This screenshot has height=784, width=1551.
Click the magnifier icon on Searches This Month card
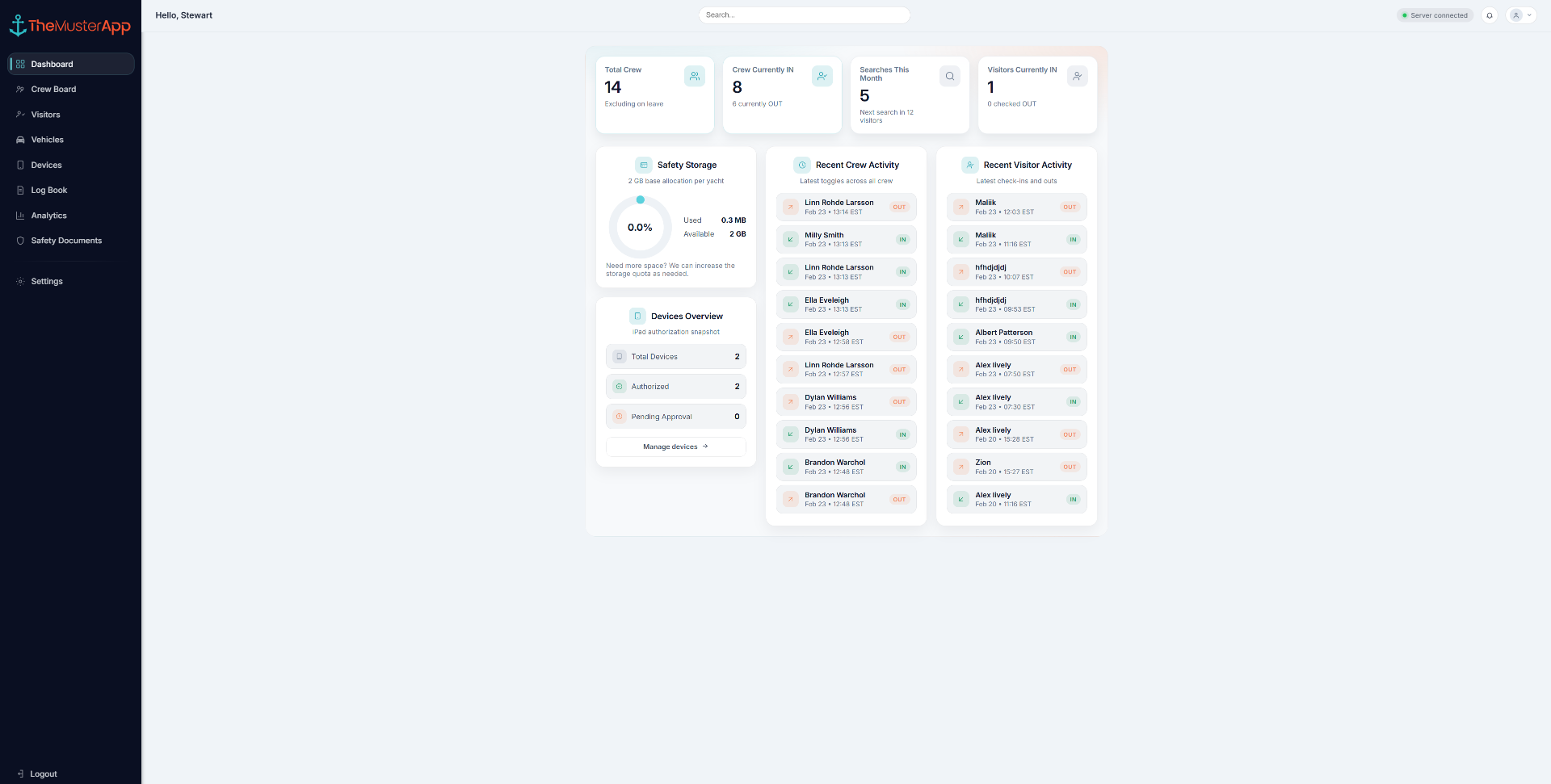tap(949, 76)
